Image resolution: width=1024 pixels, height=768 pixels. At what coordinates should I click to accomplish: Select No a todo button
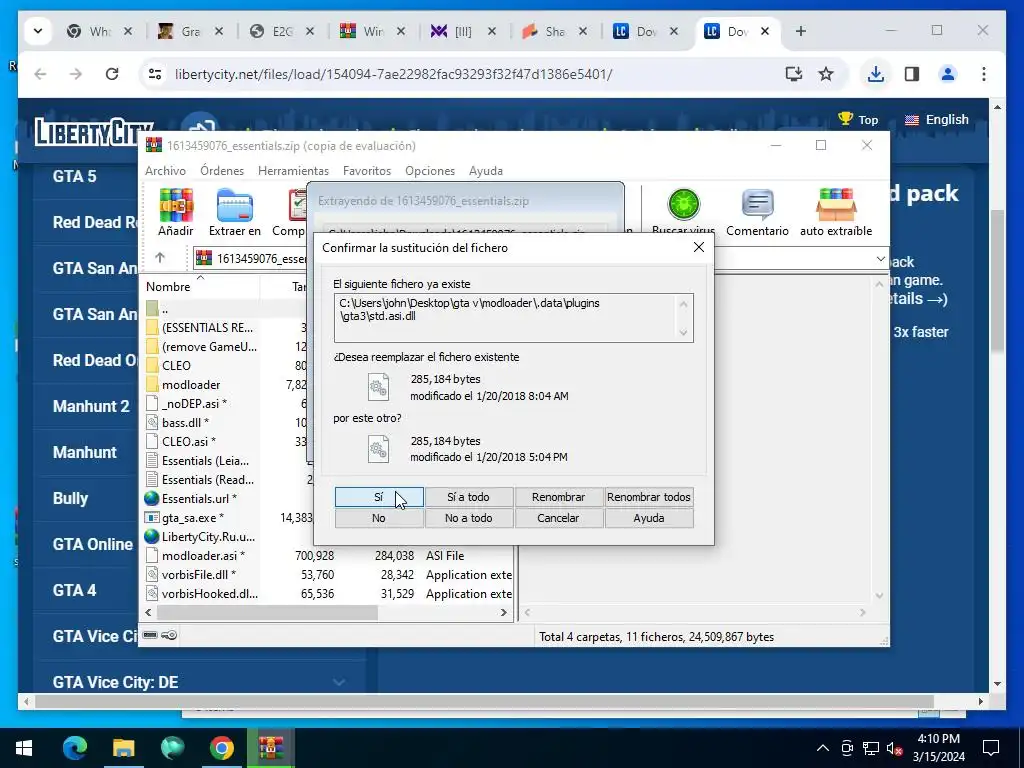pyautogui.click(x=468, y=518)
